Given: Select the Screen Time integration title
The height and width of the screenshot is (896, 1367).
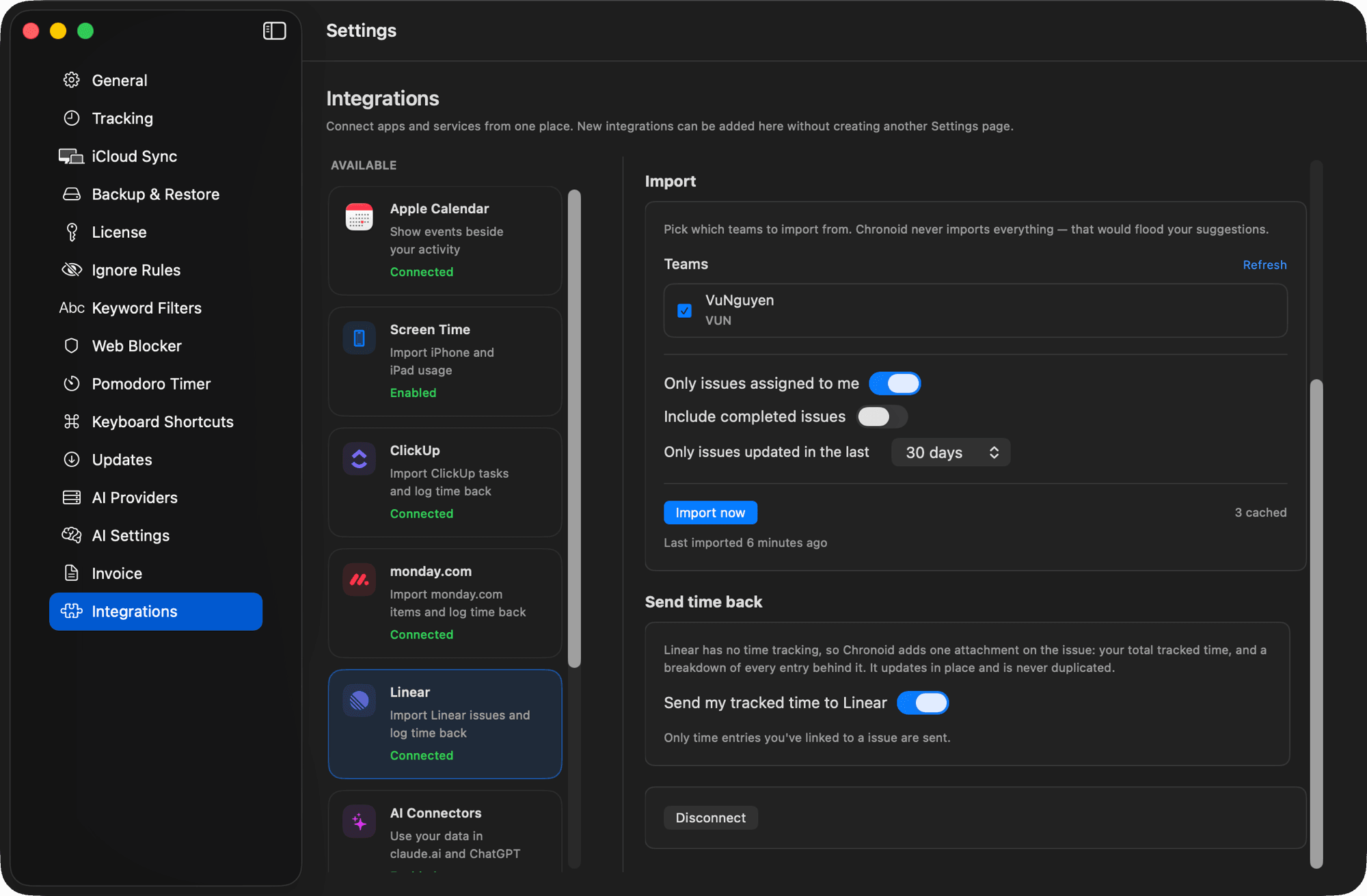Looking at the screenshot, I should point(430,329).
